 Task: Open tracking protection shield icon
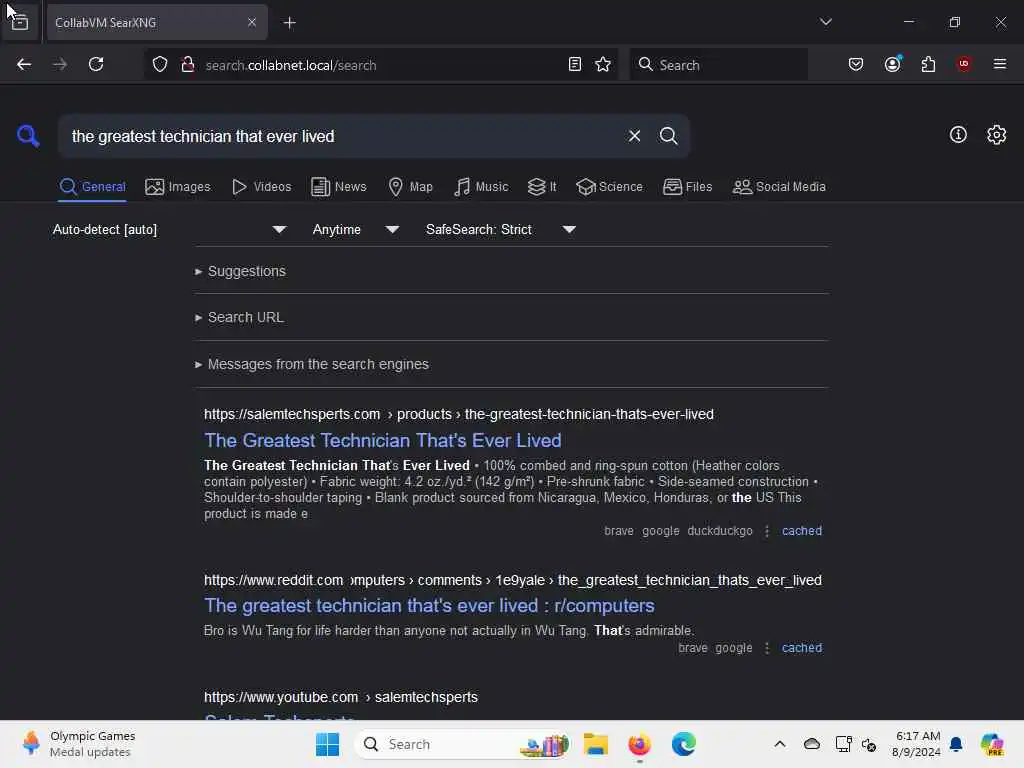tap(160, 64)
